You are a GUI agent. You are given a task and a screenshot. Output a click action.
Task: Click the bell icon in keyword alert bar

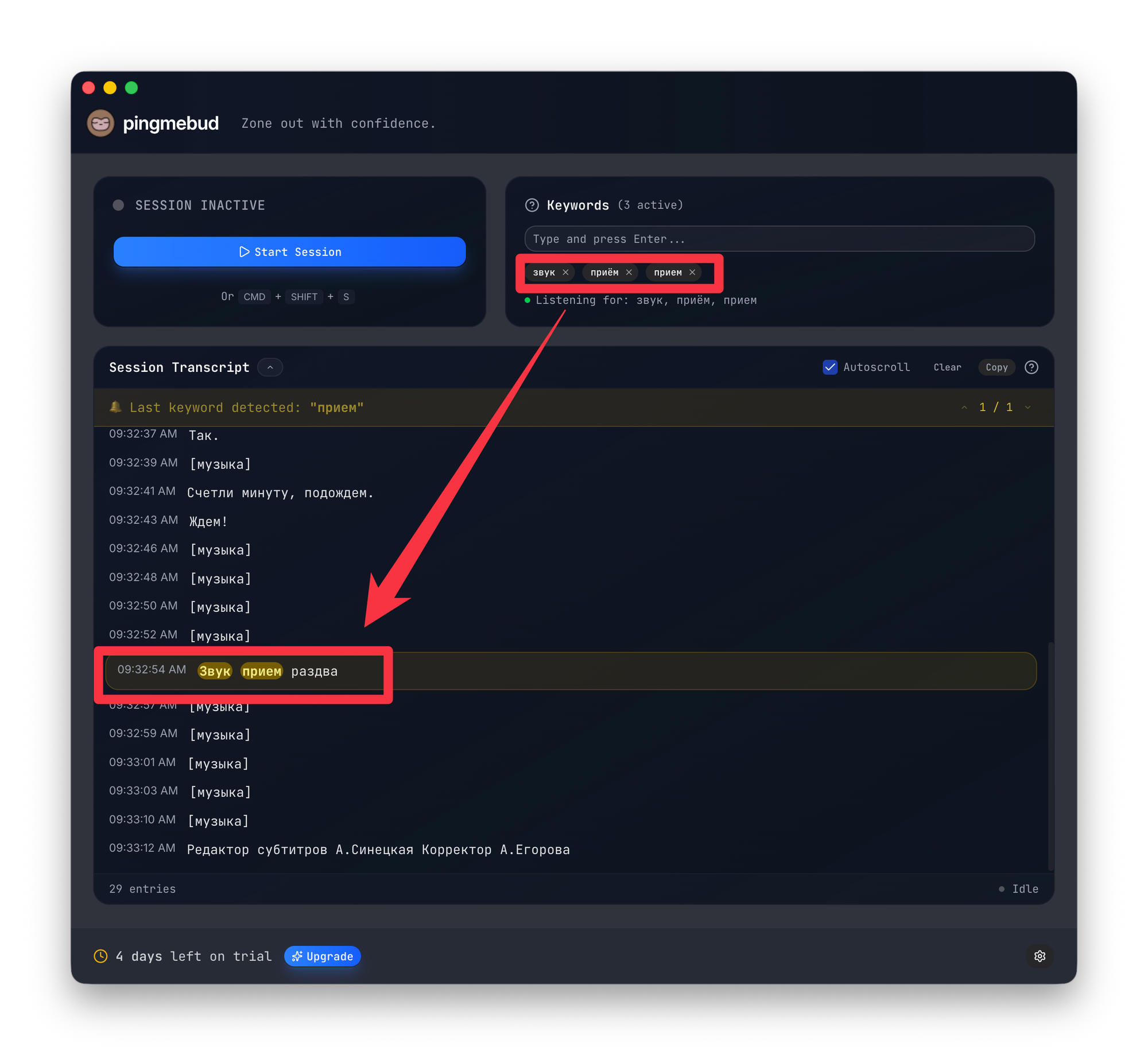coord(115,407)
